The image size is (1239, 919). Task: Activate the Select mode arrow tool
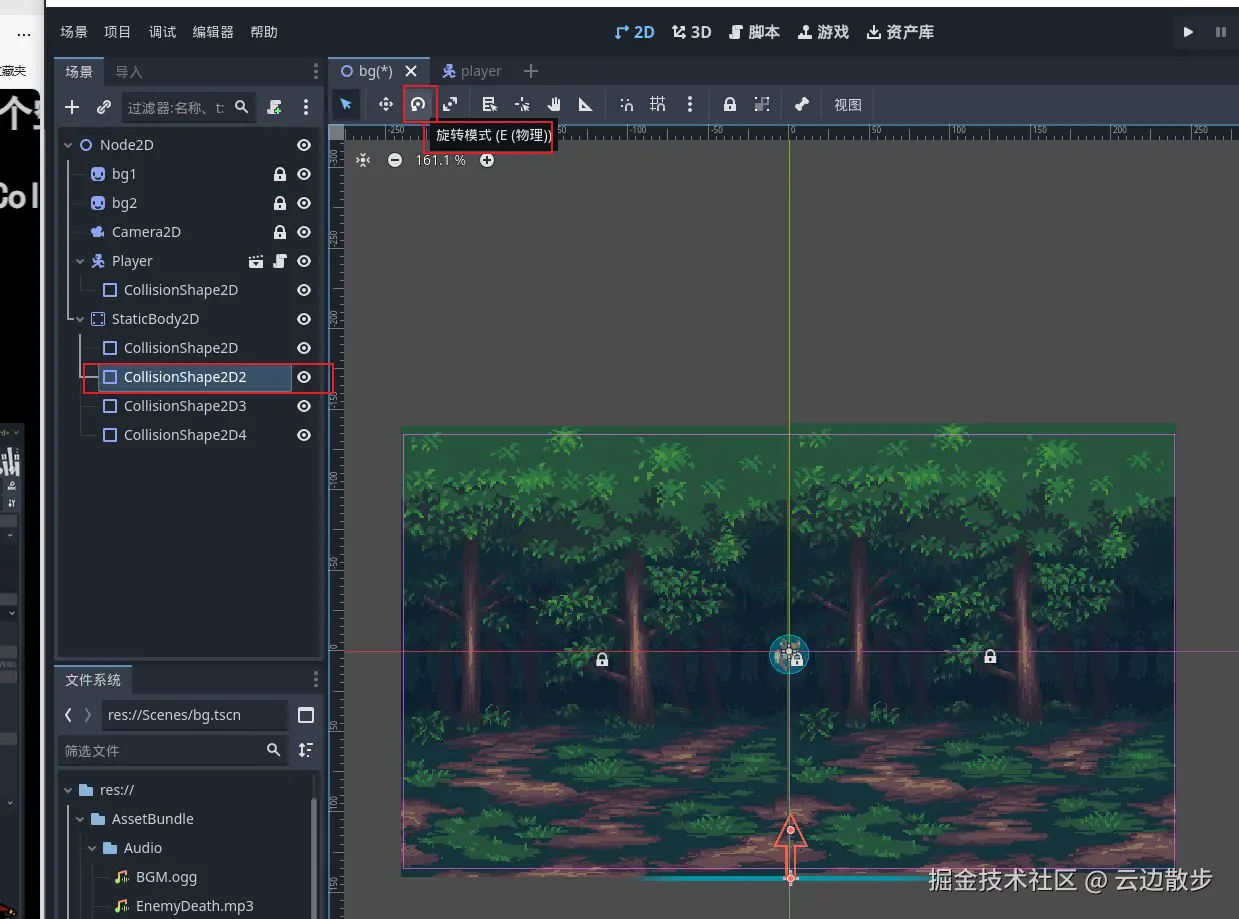(346, 104)
